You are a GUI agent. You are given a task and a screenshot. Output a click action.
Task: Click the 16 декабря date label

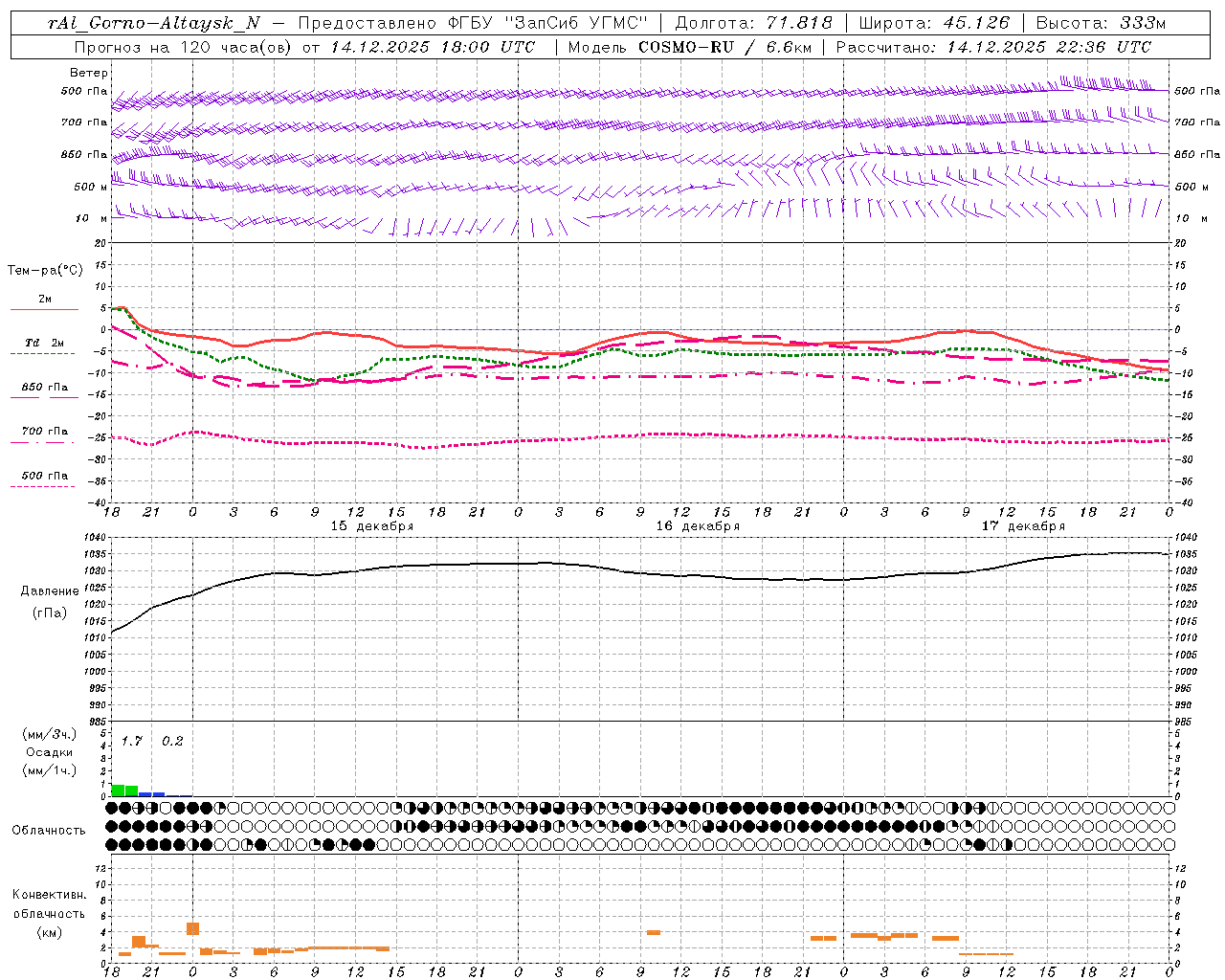(697, 526)
